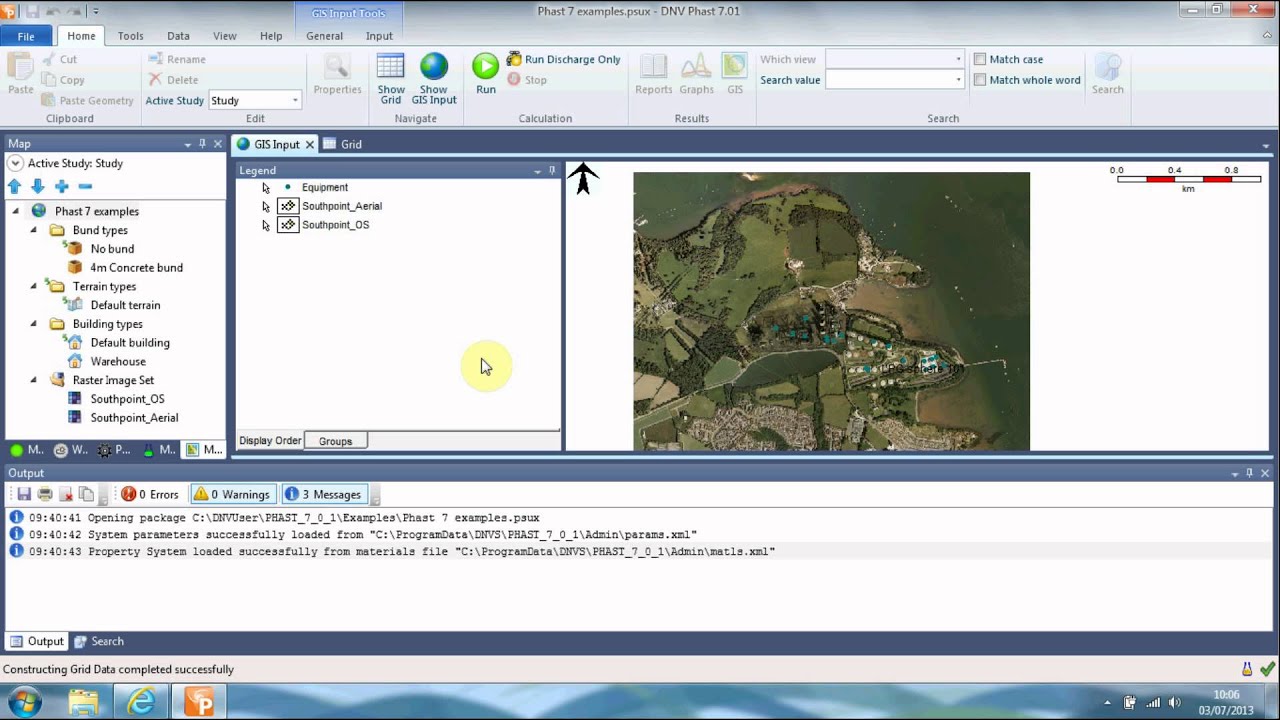
Task: Toggle selectability arrow for Southpoint_OS layer
Action: click(x=266, y=226)
